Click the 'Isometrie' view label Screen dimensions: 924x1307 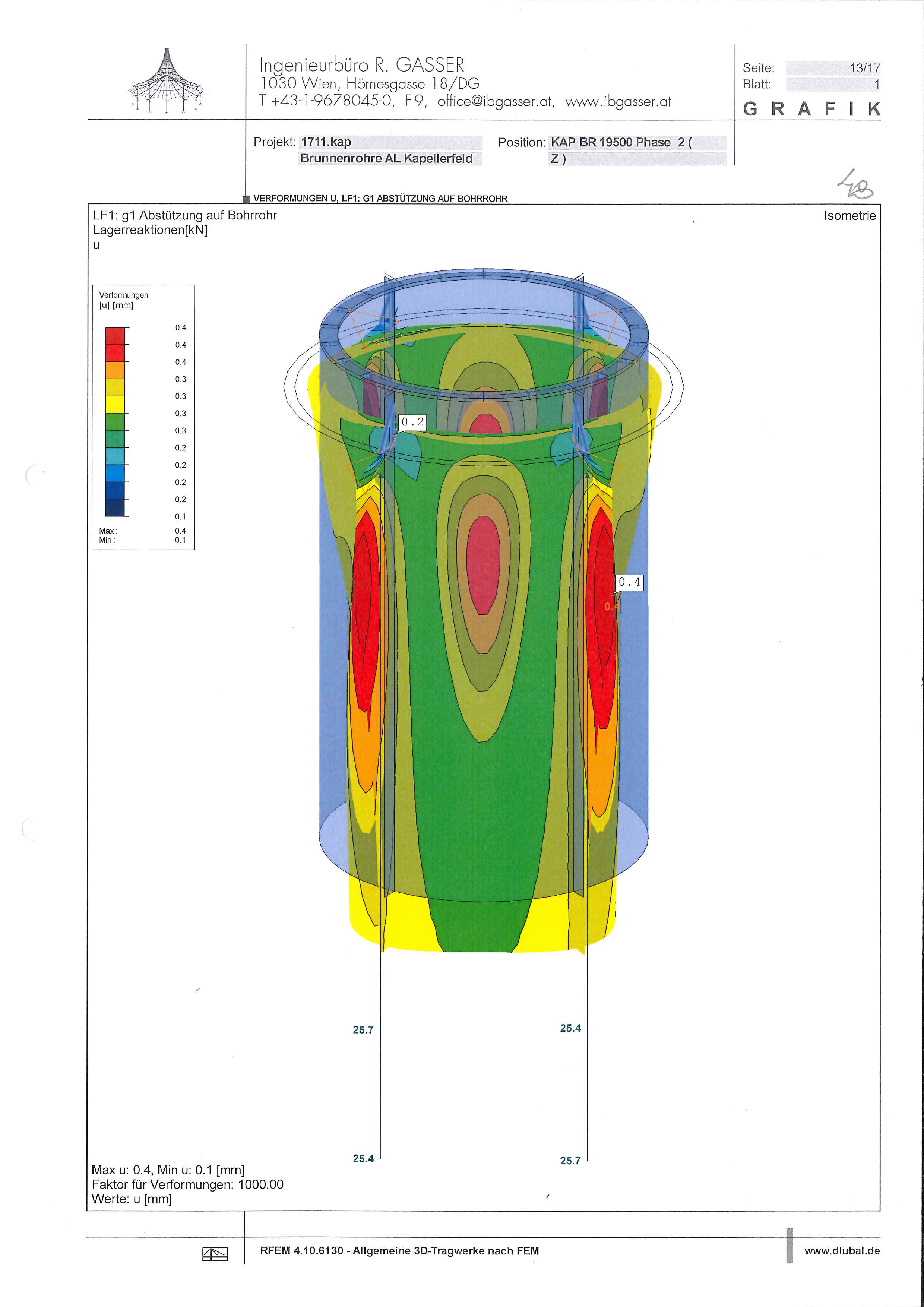pos(849,216)
